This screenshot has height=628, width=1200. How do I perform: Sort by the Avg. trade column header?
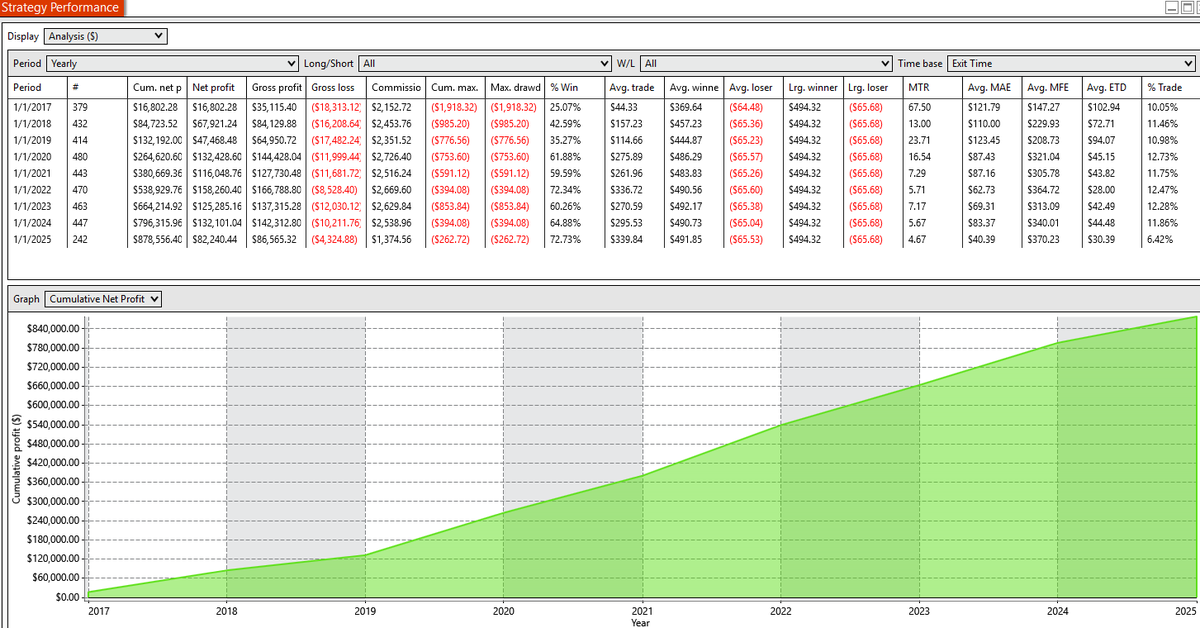(635, 88)
